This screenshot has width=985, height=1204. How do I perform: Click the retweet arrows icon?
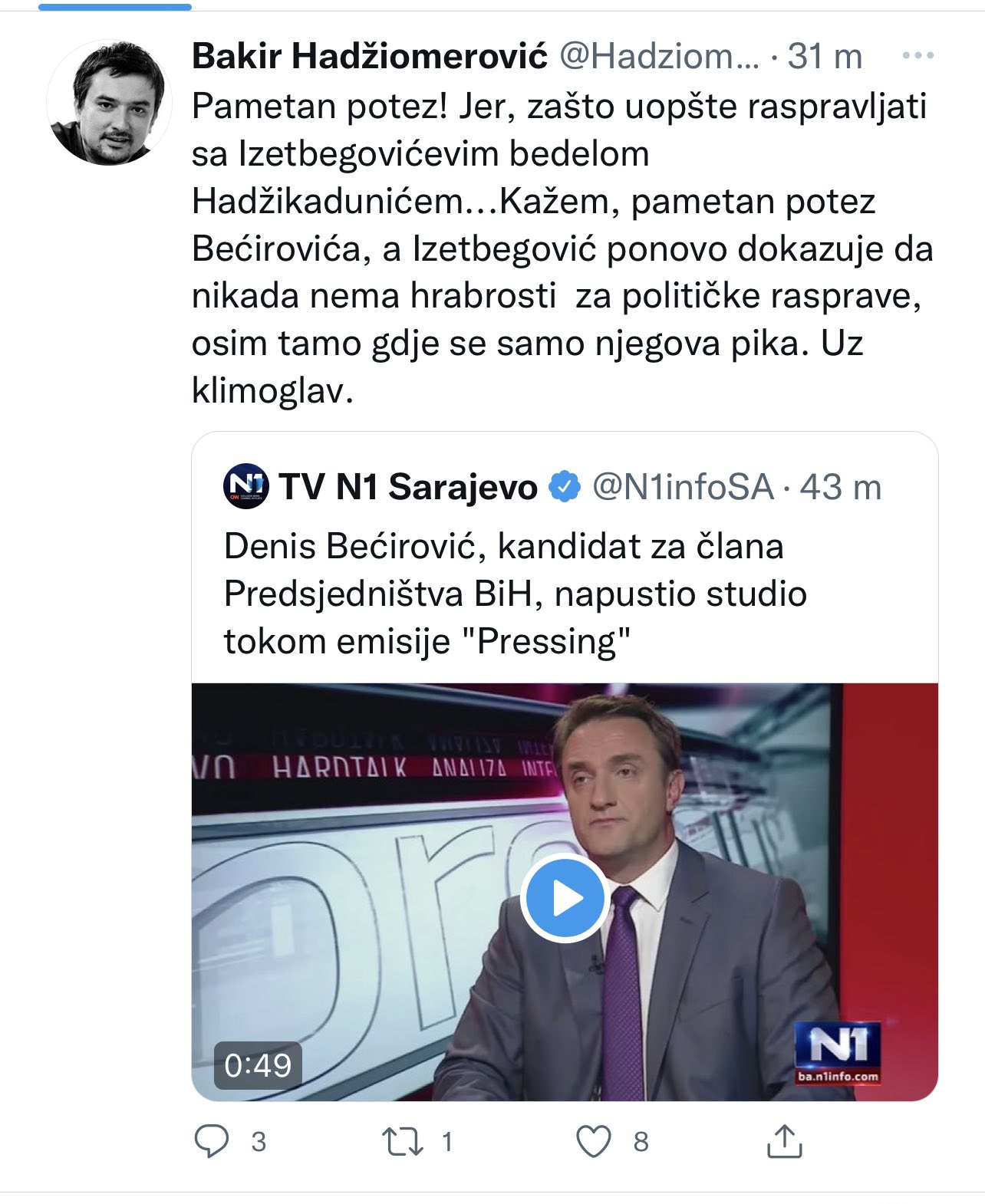coord(403,1141)
